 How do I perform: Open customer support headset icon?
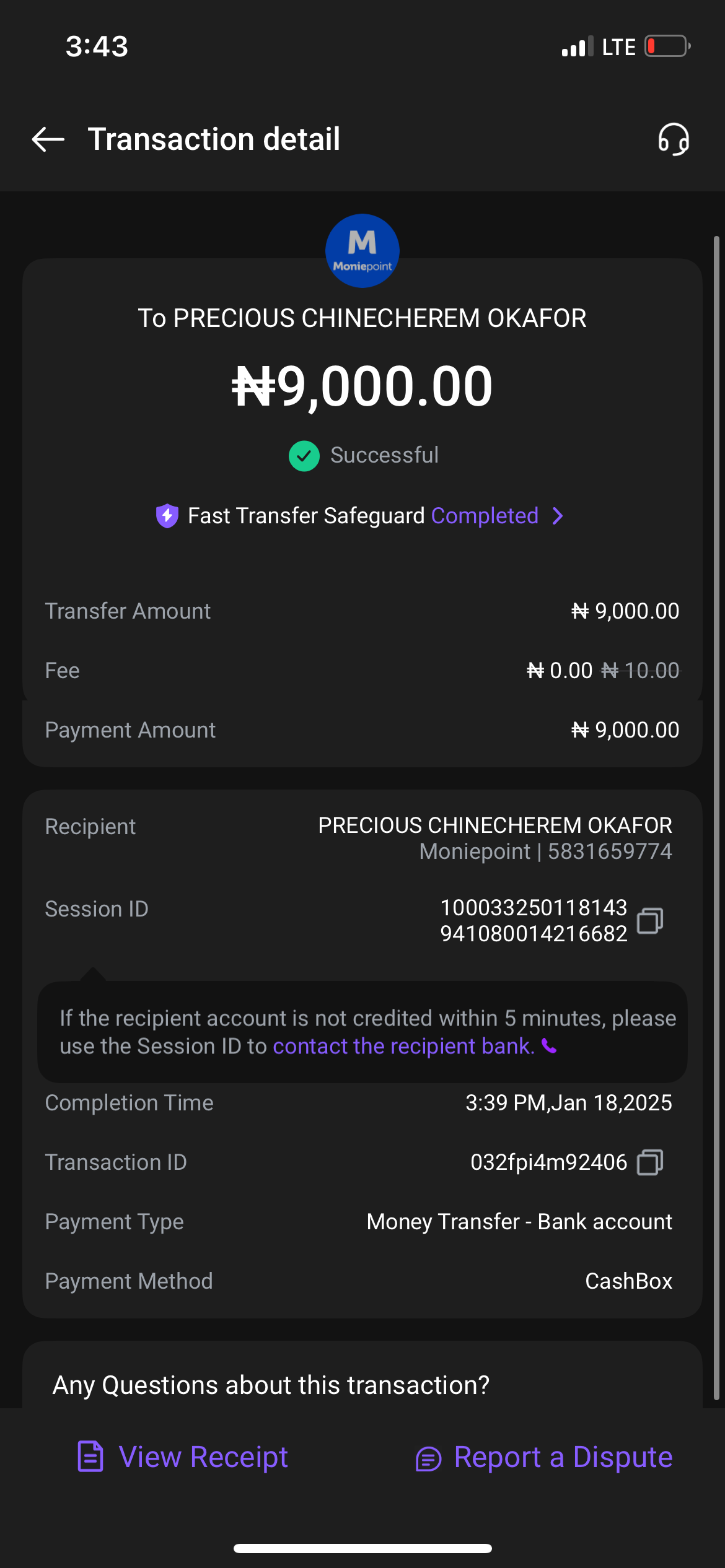(x=674, y=139)
